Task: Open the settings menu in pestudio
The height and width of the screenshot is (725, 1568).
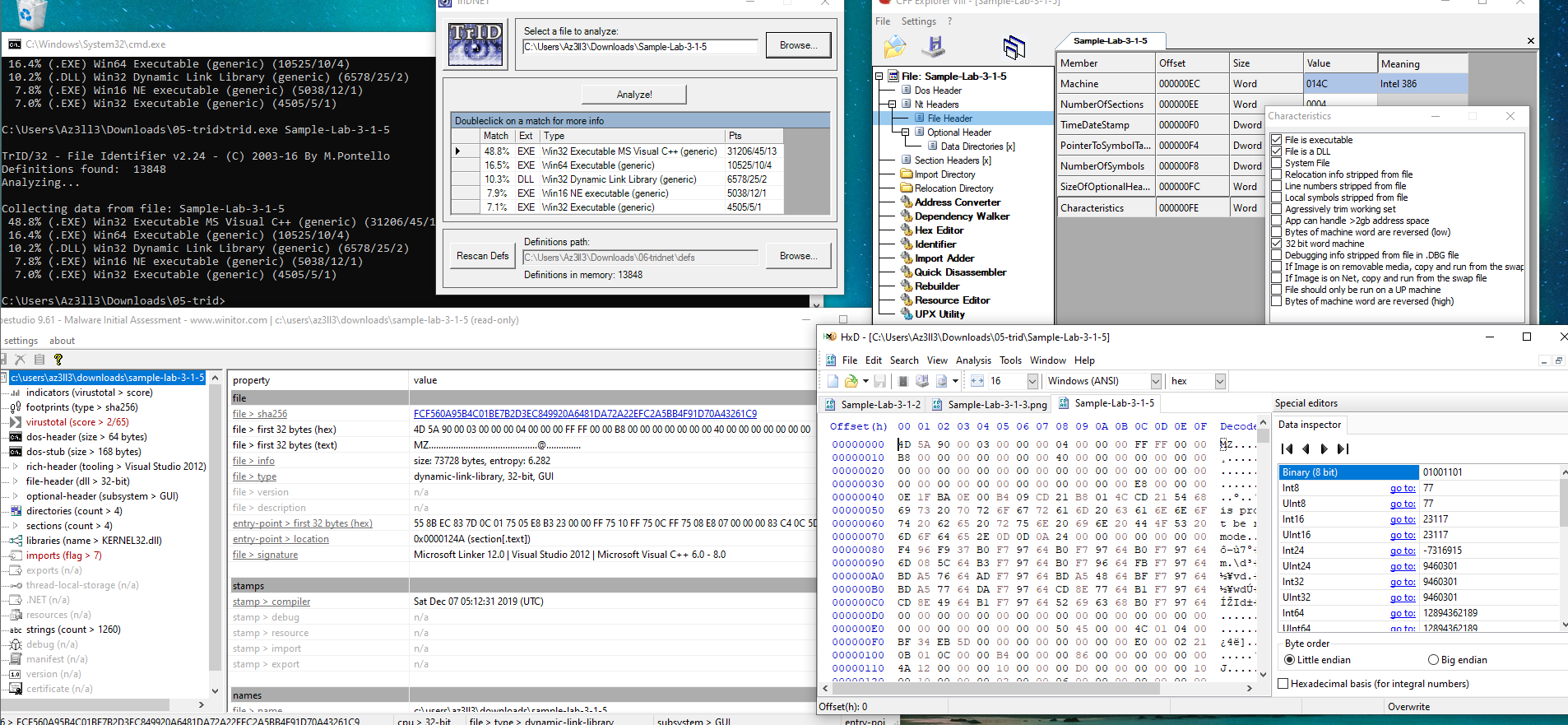Action: [21, 341]
